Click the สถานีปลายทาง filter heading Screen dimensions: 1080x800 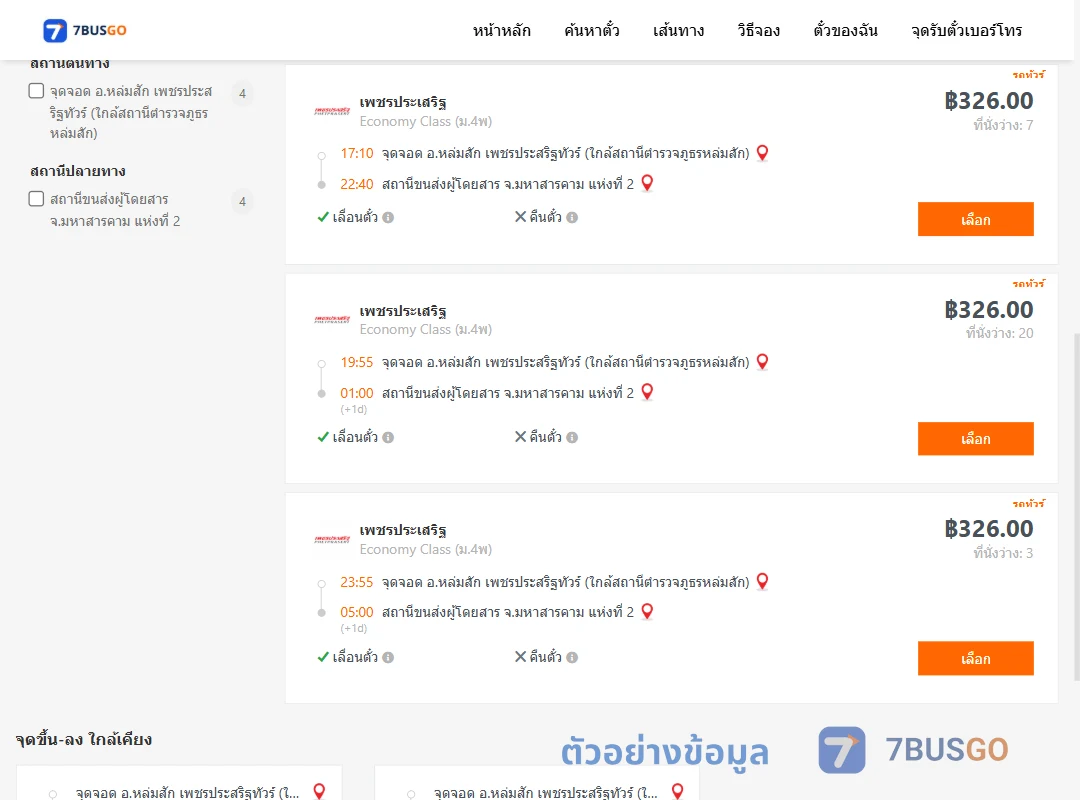tap(78, 171)
